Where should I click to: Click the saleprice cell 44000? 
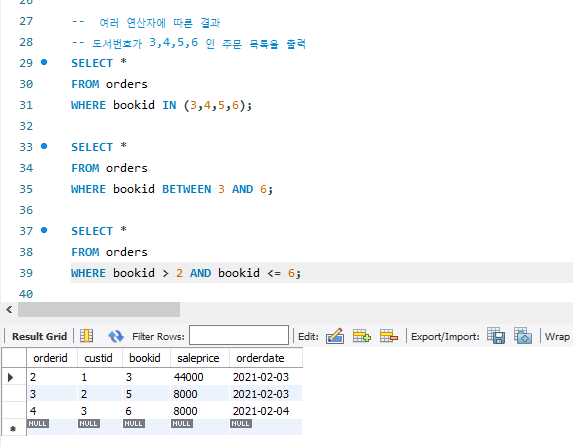(200, 377)
